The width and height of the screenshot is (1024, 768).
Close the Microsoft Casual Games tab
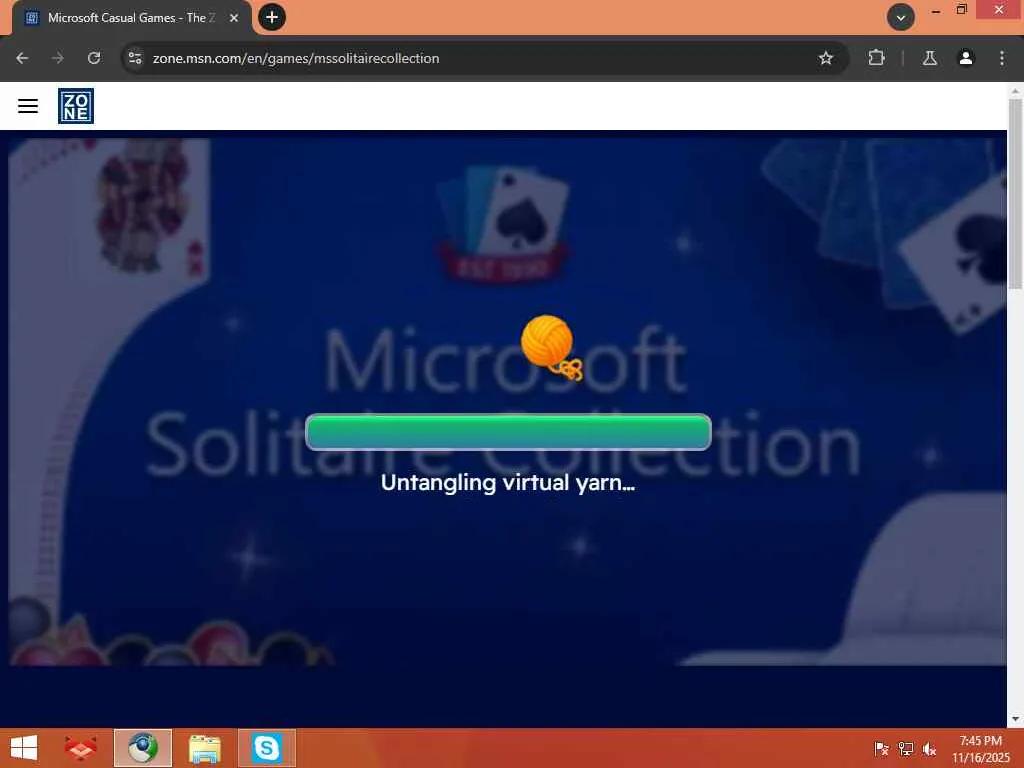(234, 18)
